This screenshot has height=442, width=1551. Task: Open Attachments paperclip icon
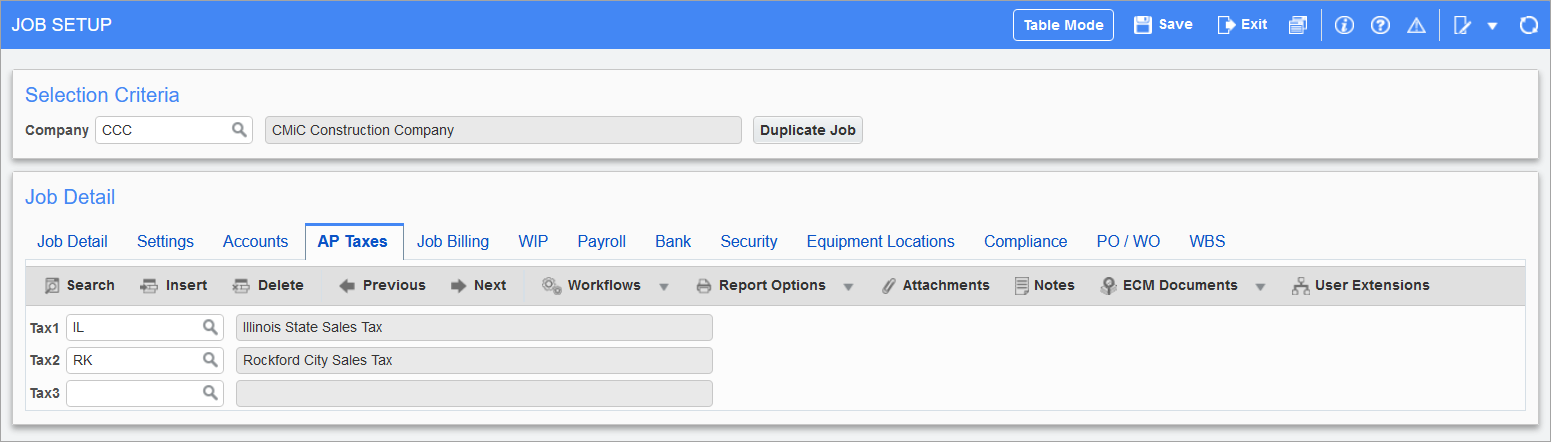click(888, 286)
